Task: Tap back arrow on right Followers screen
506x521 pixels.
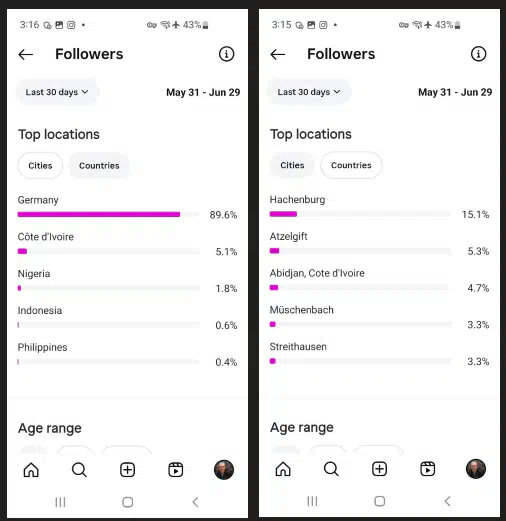Action: [278, 54]
